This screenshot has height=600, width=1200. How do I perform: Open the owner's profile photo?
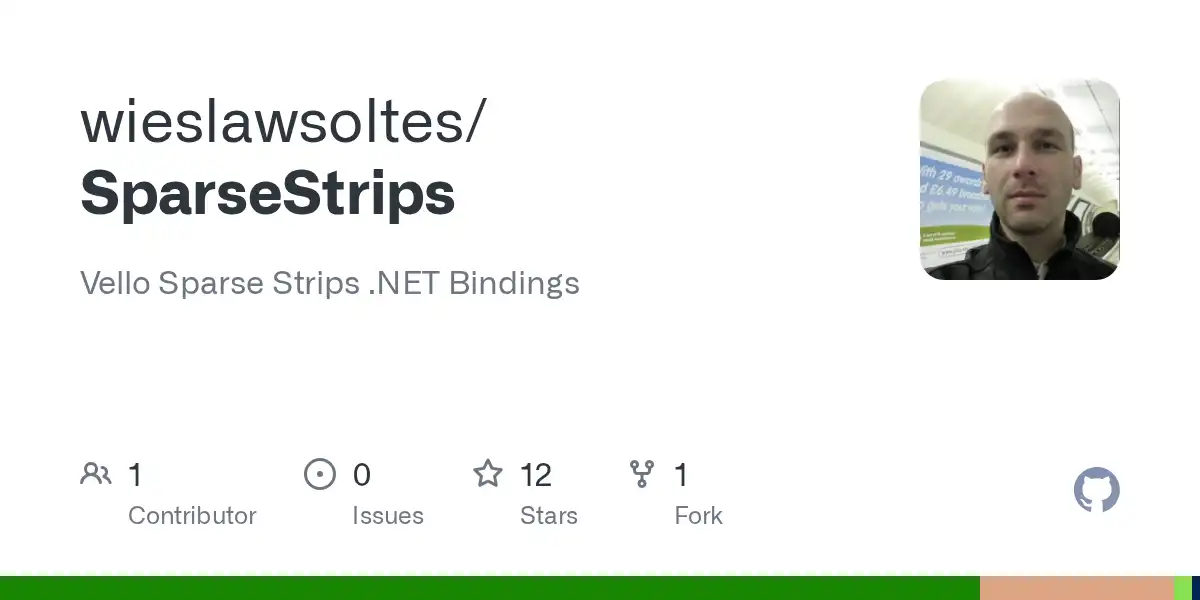[1019, 179]
